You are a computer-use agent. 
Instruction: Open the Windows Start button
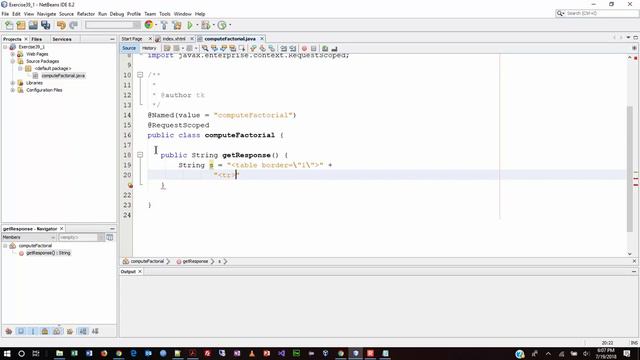coord(7,353)
